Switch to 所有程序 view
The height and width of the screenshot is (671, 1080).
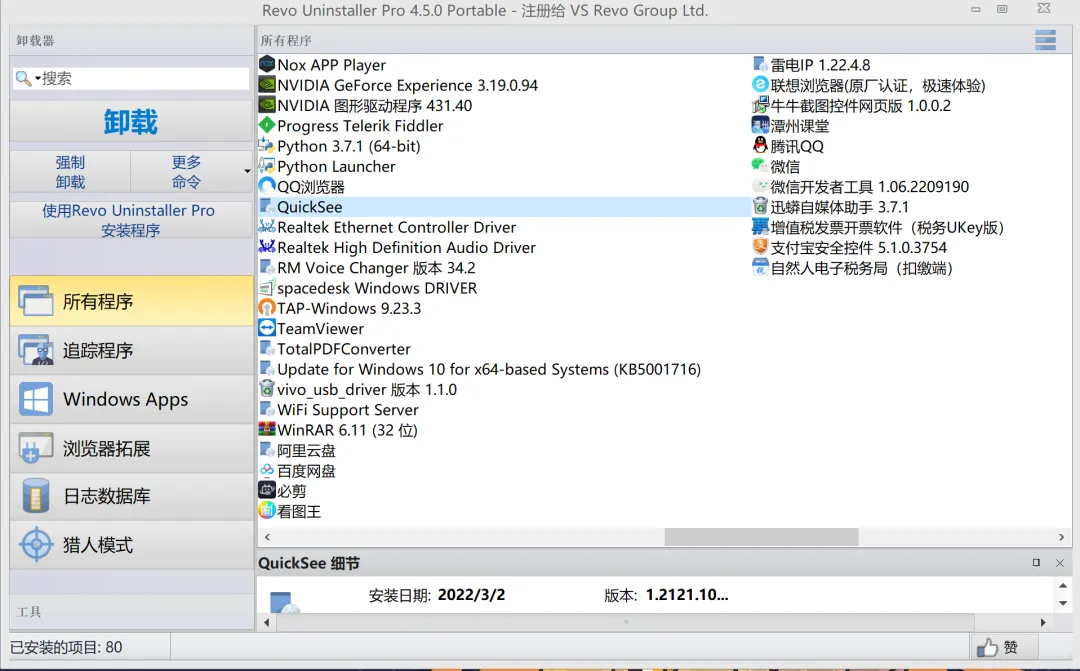click(x=132, y=301)
